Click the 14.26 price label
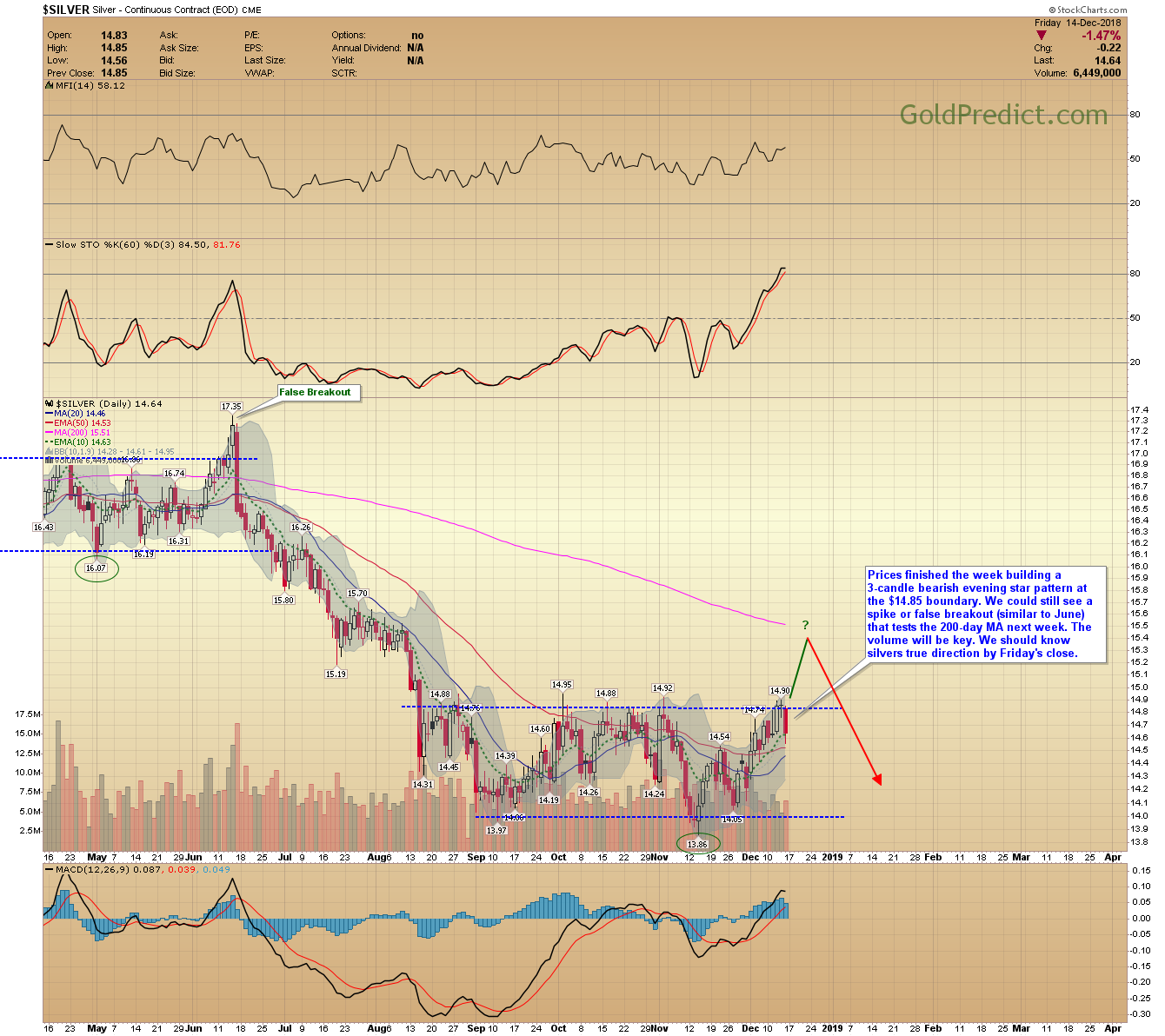The width and height of the screenshot is (1165, 1036). tap(589, 792)
